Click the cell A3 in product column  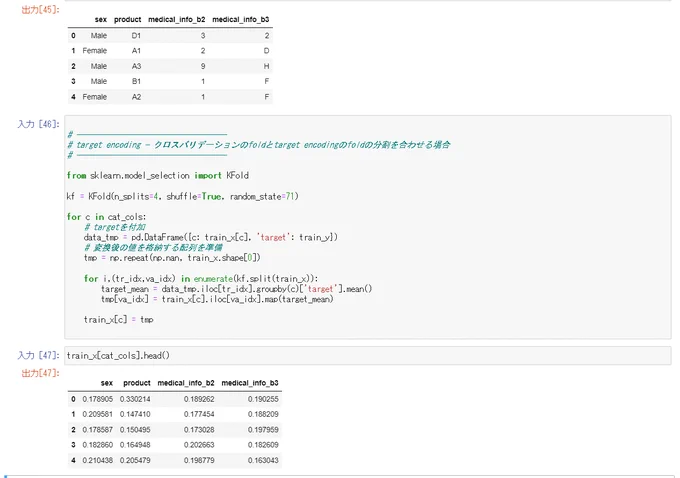coord(136,66)
